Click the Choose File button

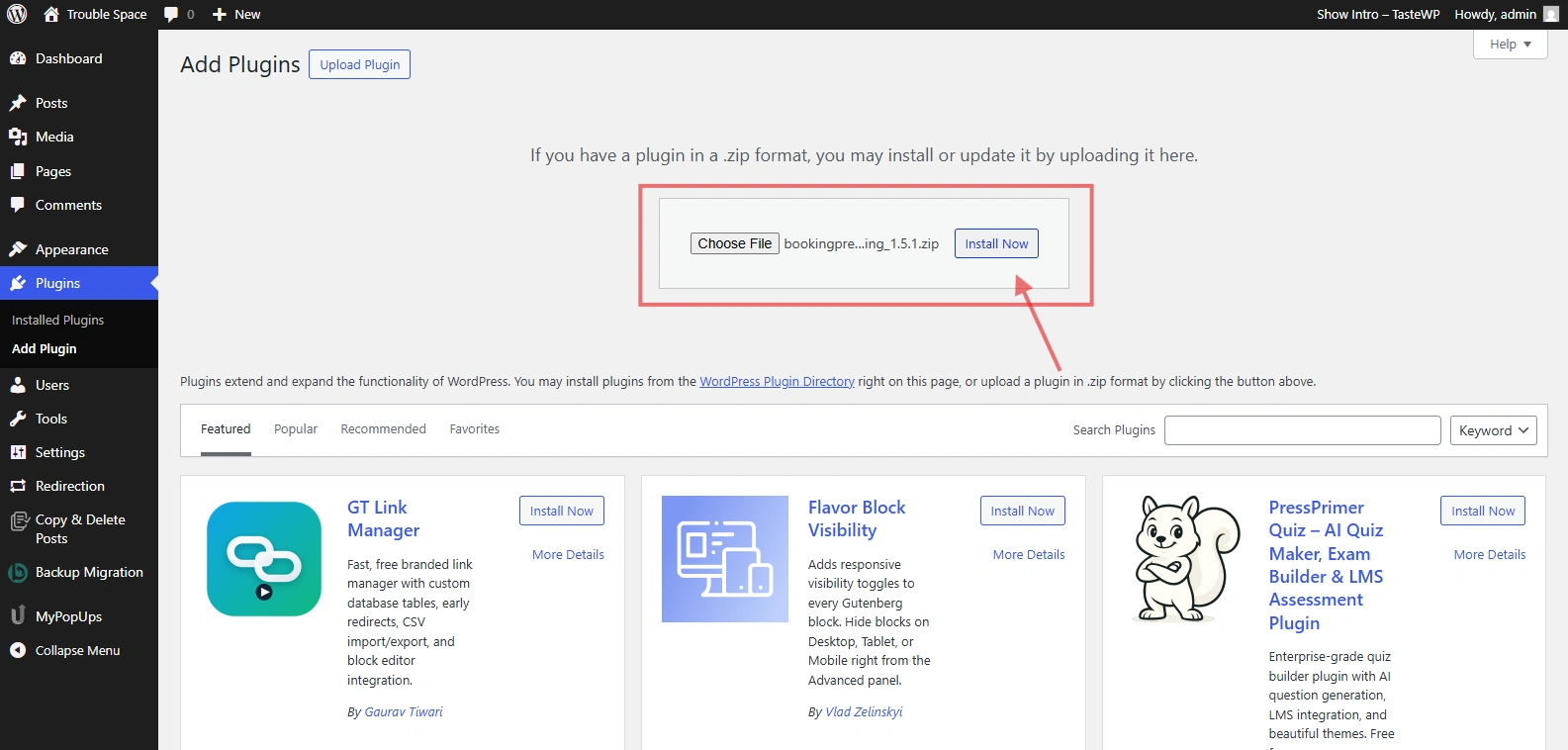(735, 243)
